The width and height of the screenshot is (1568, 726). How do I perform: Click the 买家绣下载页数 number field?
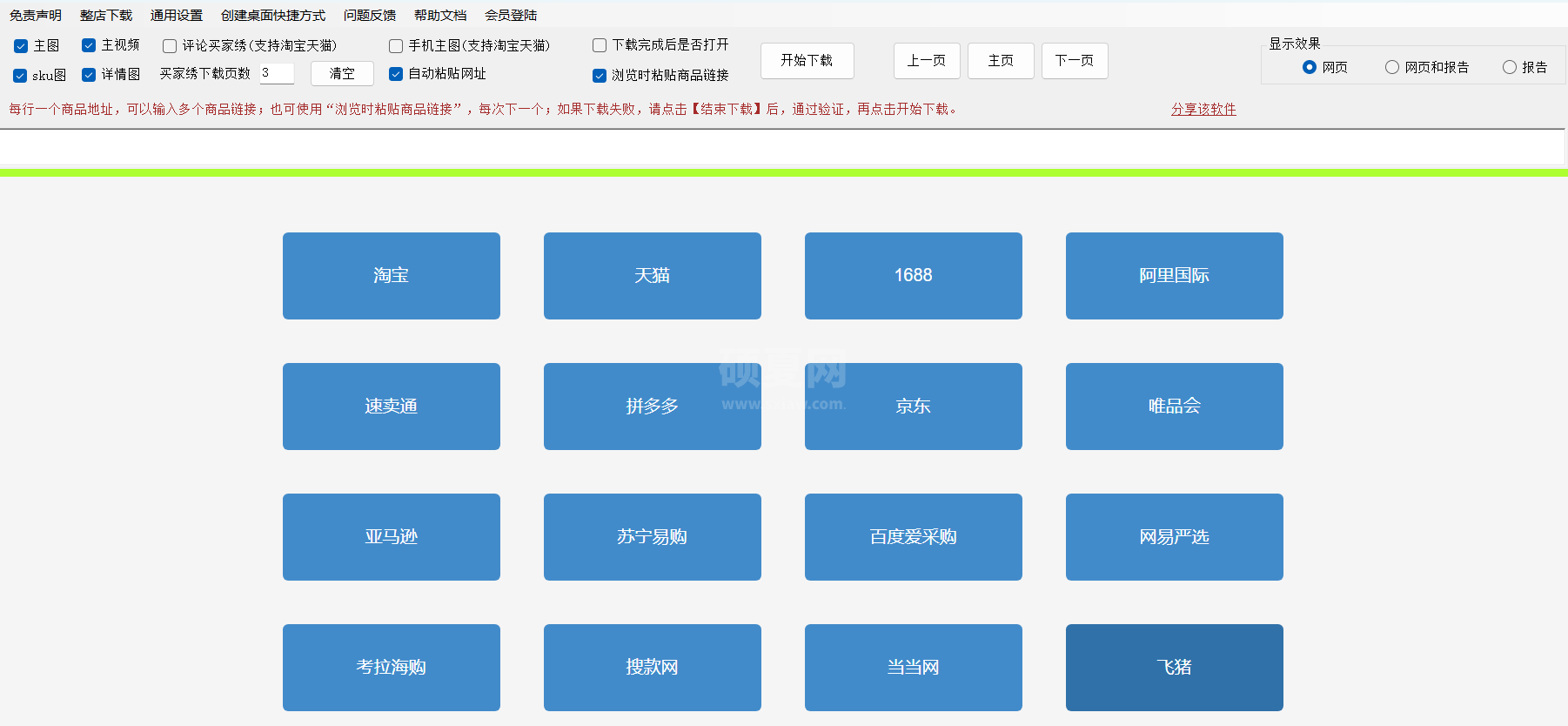click(277, 73)
